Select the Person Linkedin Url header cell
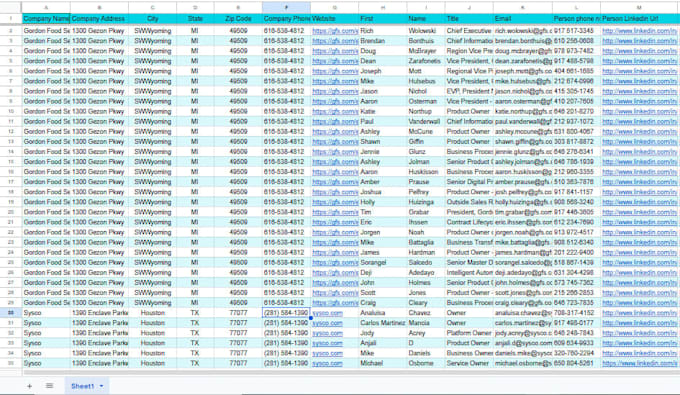The width and height of the screenshot is (680, 395). click(639, 19)
